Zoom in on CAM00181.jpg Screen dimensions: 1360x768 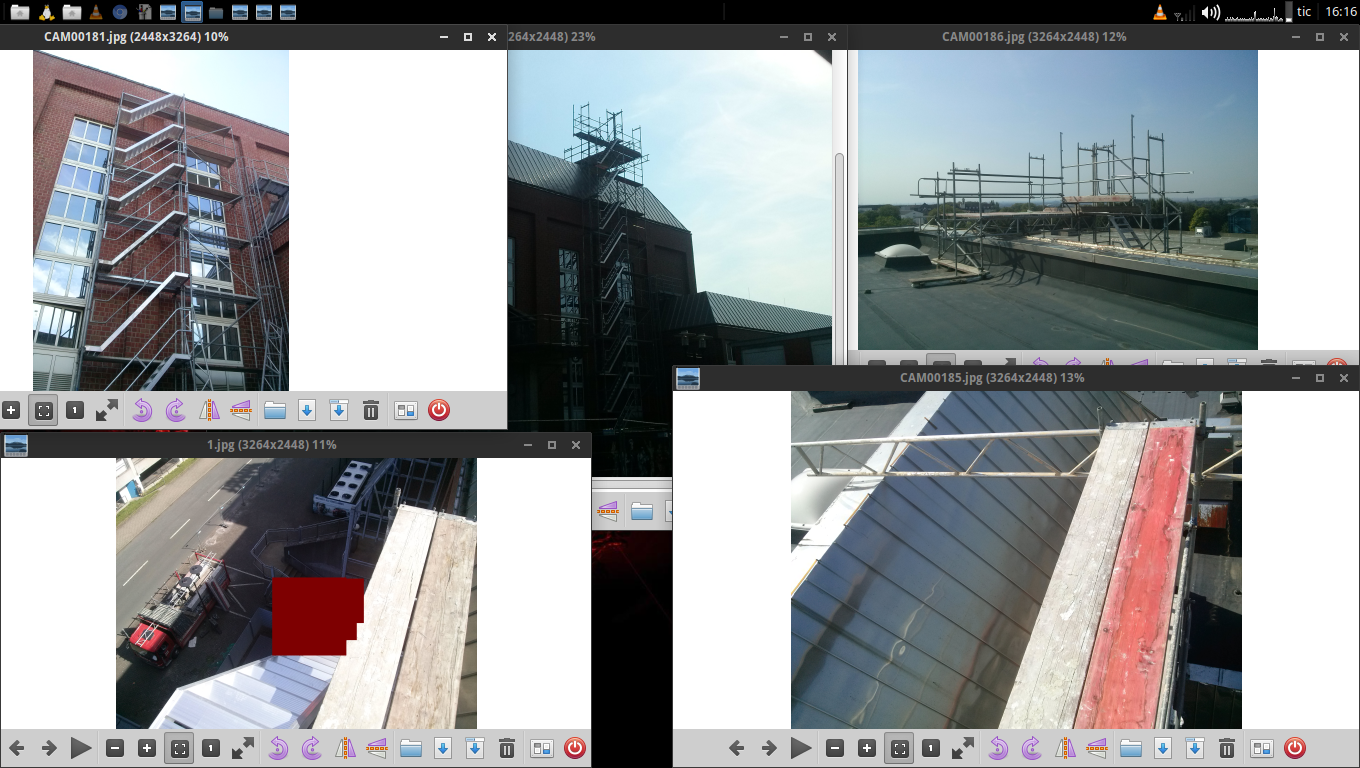(11, 410)
